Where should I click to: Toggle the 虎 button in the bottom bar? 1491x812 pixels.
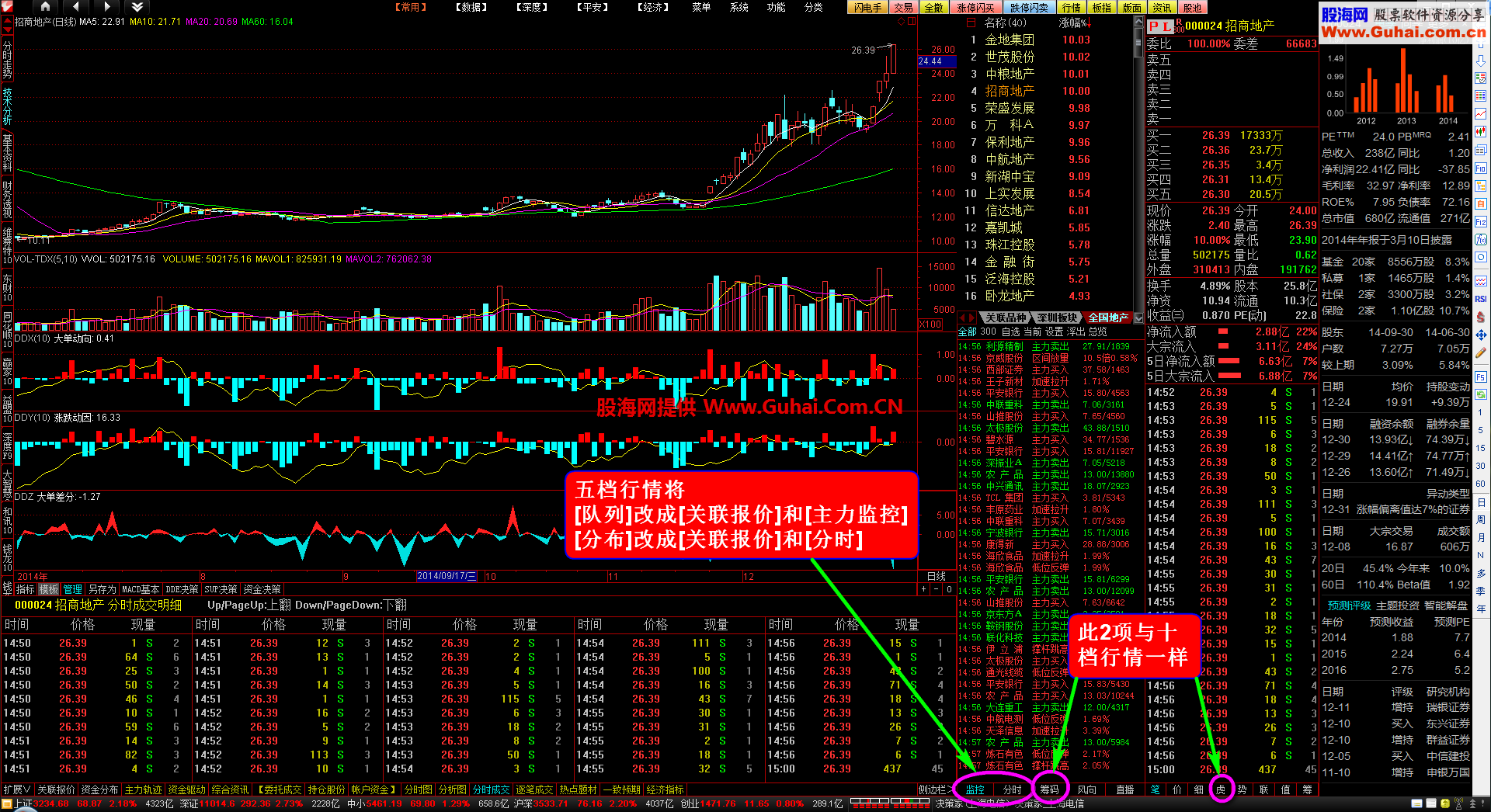click(x=1220, y=789)
